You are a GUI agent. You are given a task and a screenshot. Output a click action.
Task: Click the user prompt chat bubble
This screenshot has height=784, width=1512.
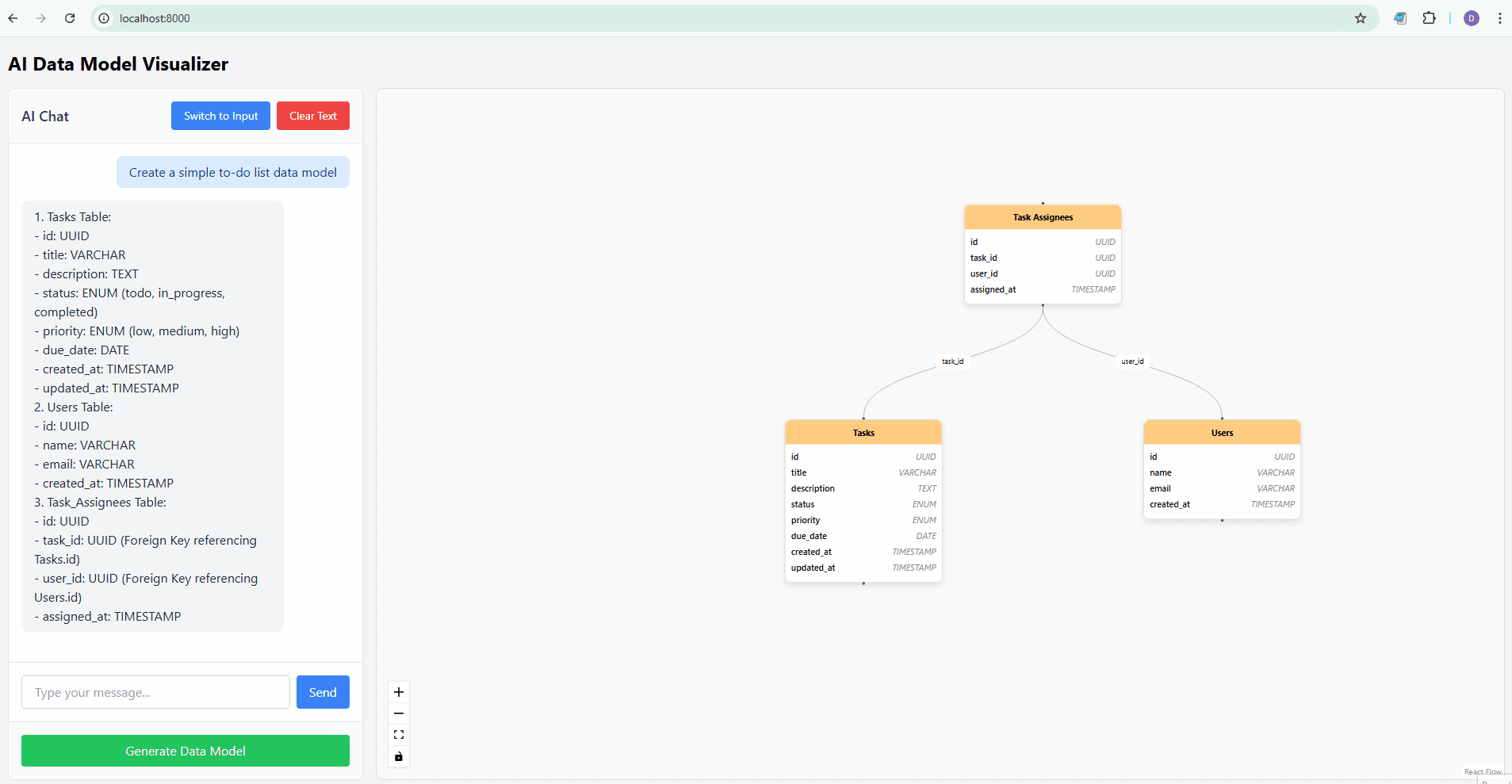pos(233,172)
